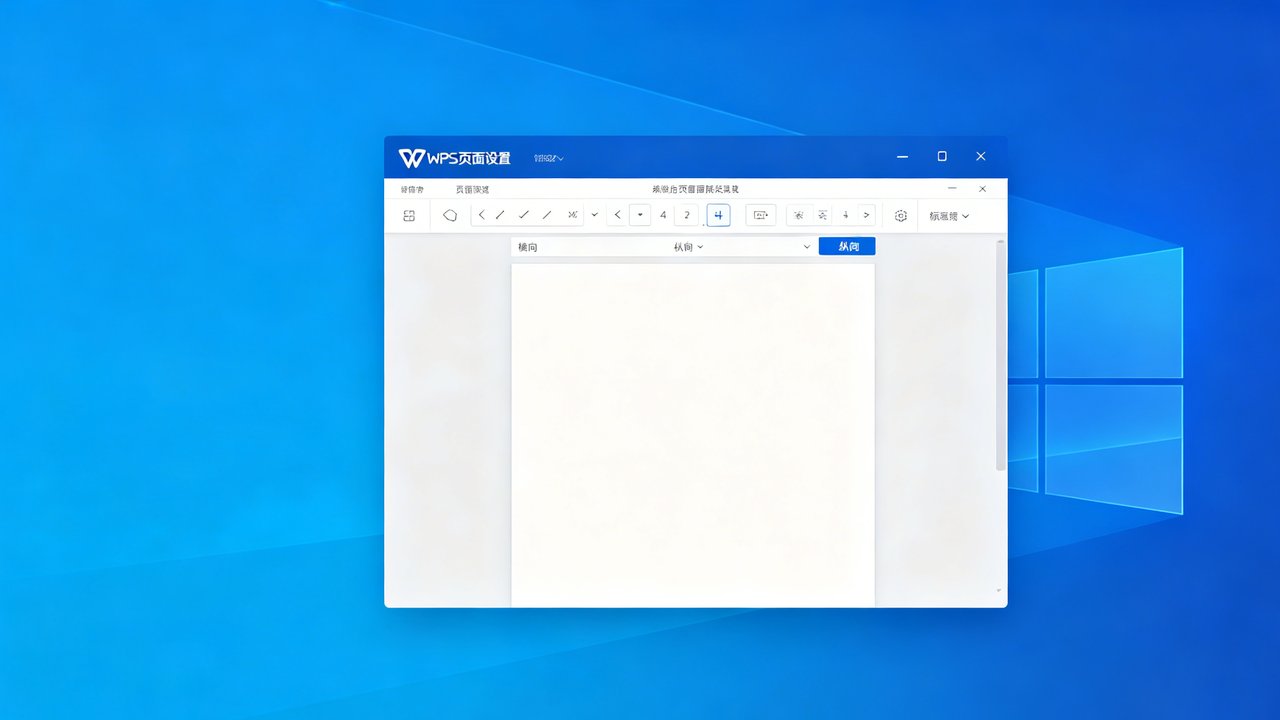The width and height of the screenshot is (1280, 720).
Task: Expand the chevron after the line tools group
Action: 595,215
